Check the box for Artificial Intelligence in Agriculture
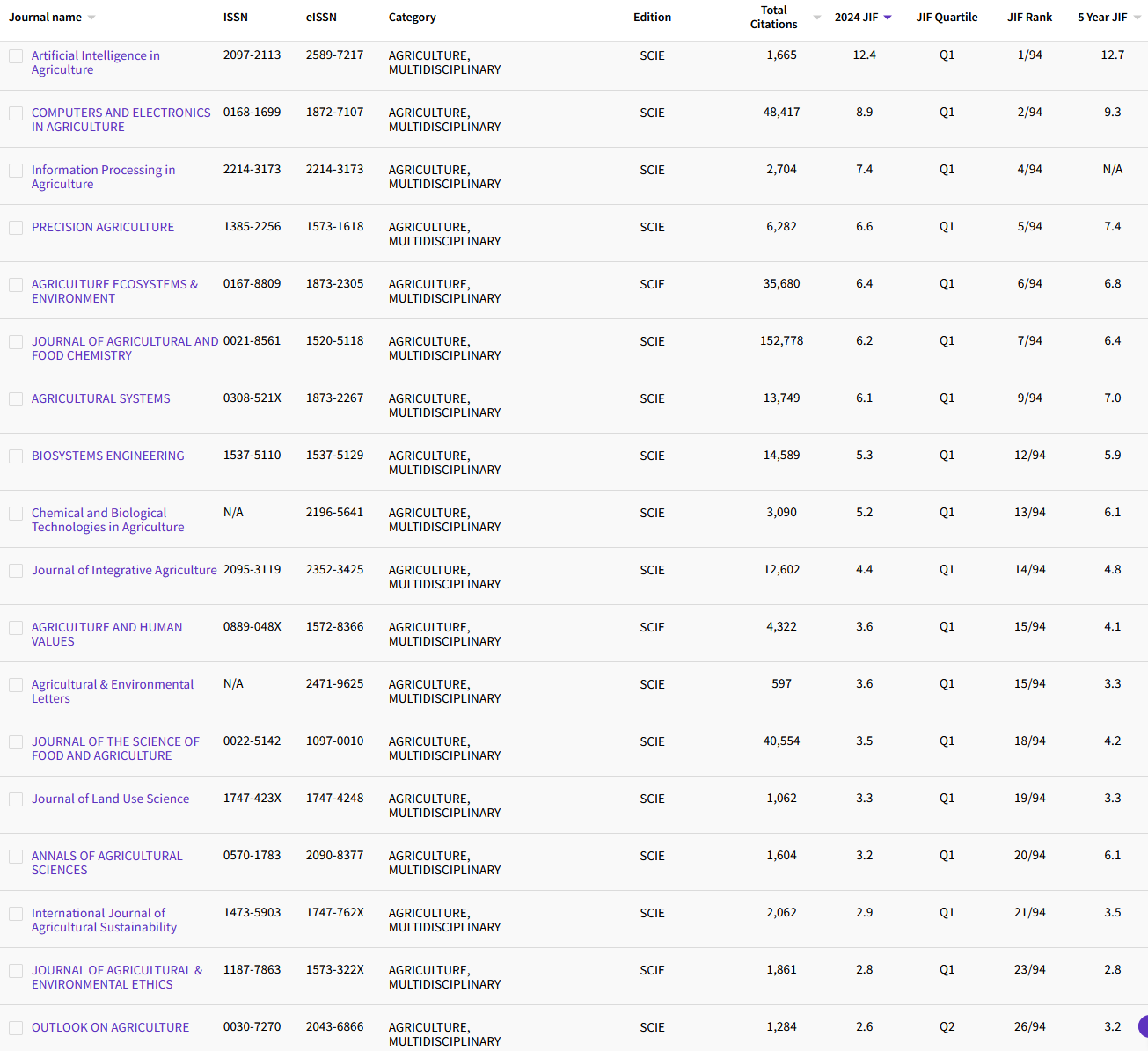Screen dimensions: 1148x1051 click(16, 56)
